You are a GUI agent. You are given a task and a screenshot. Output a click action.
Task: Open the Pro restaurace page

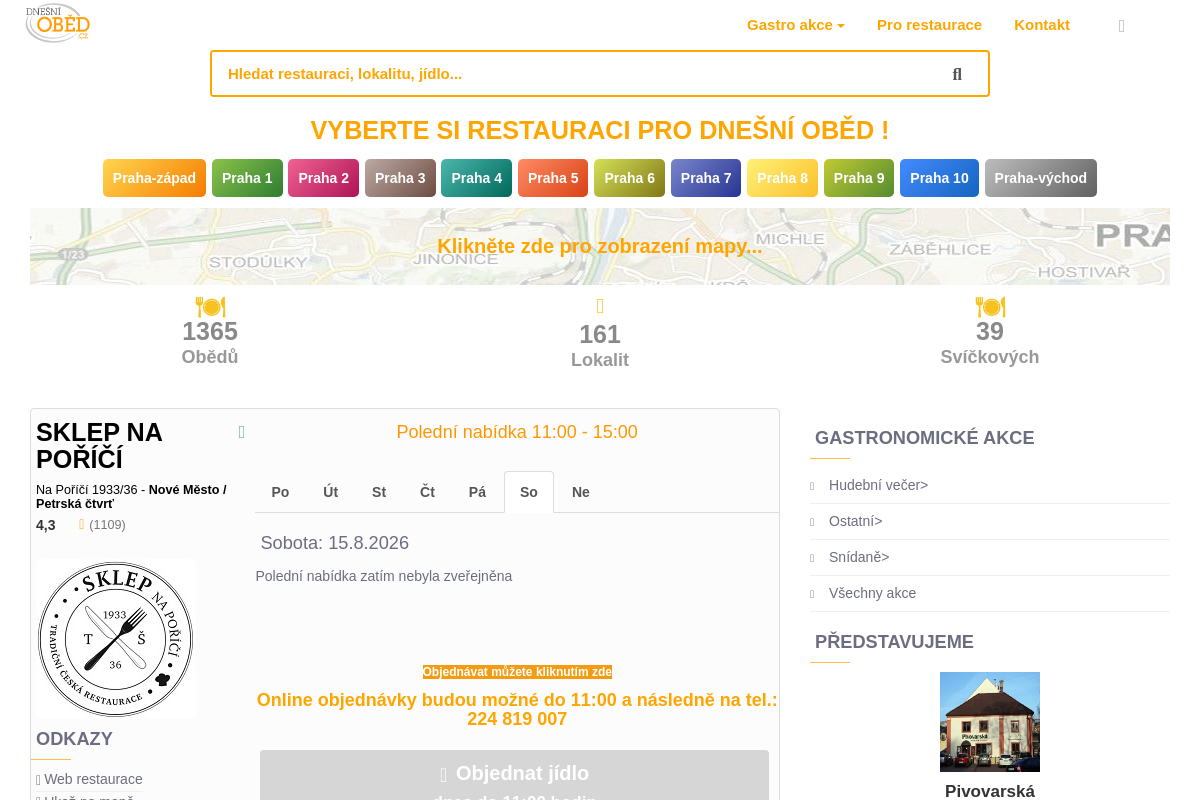click(929, 25)
